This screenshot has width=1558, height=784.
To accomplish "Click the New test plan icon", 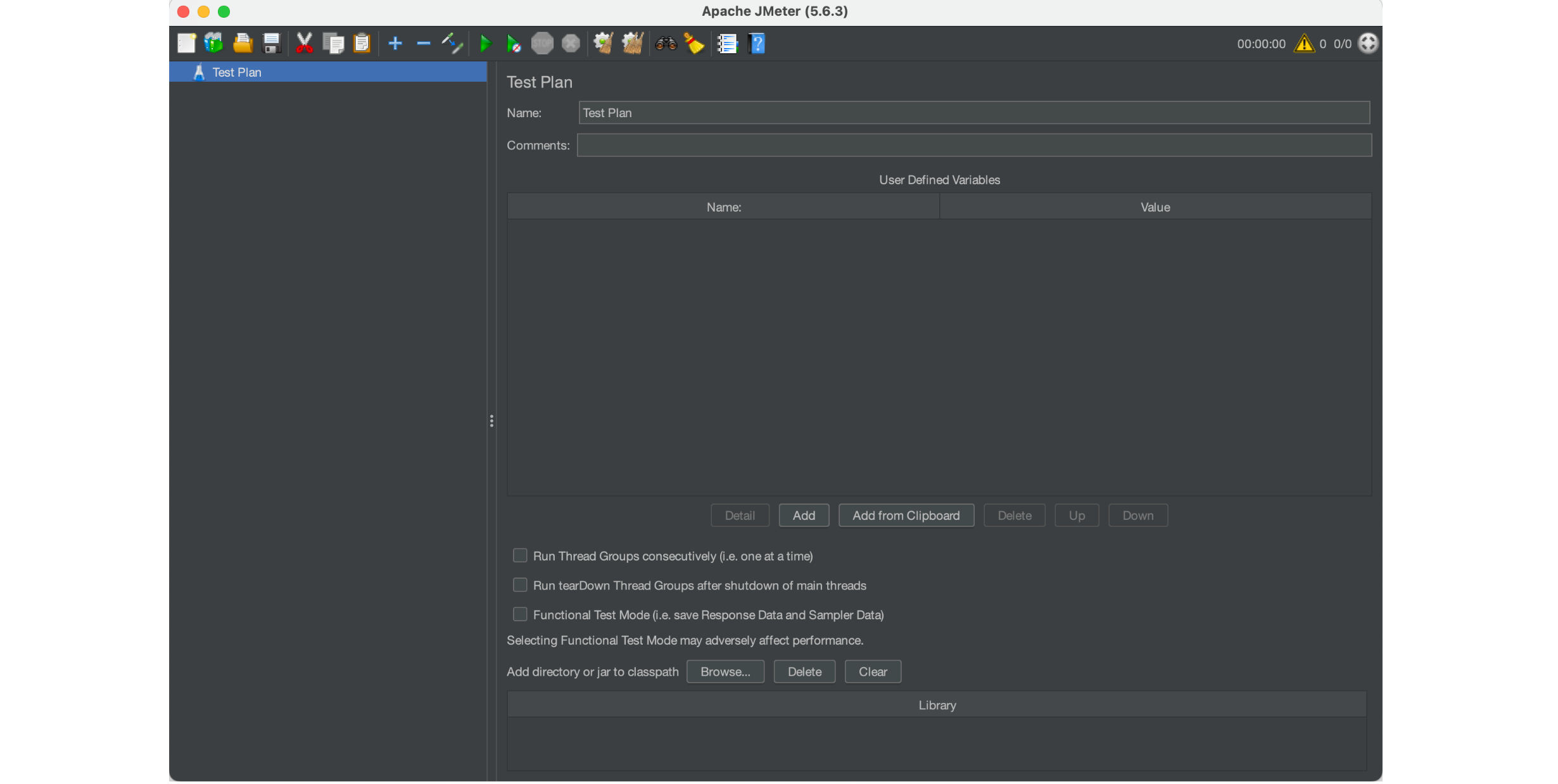I will coord(186,43).
